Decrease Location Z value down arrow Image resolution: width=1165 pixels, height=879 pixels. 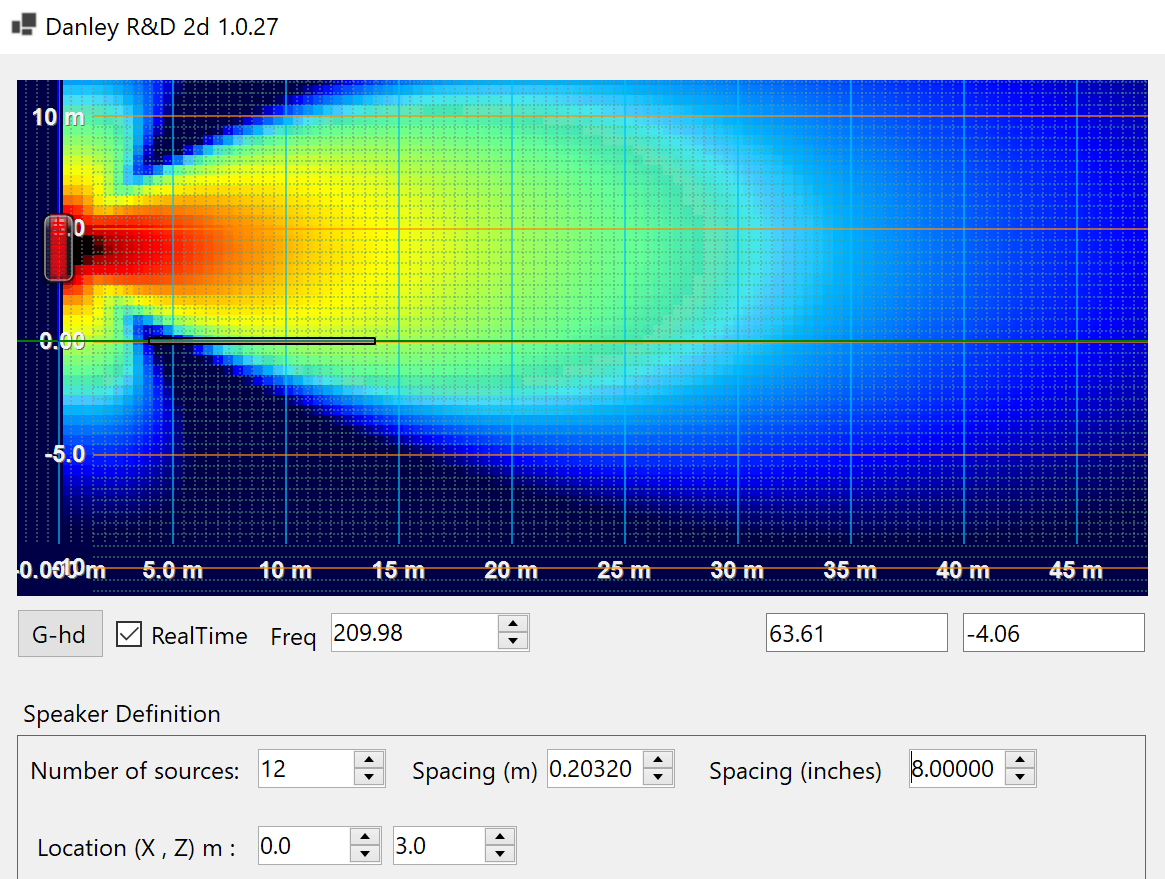point(500,854)
